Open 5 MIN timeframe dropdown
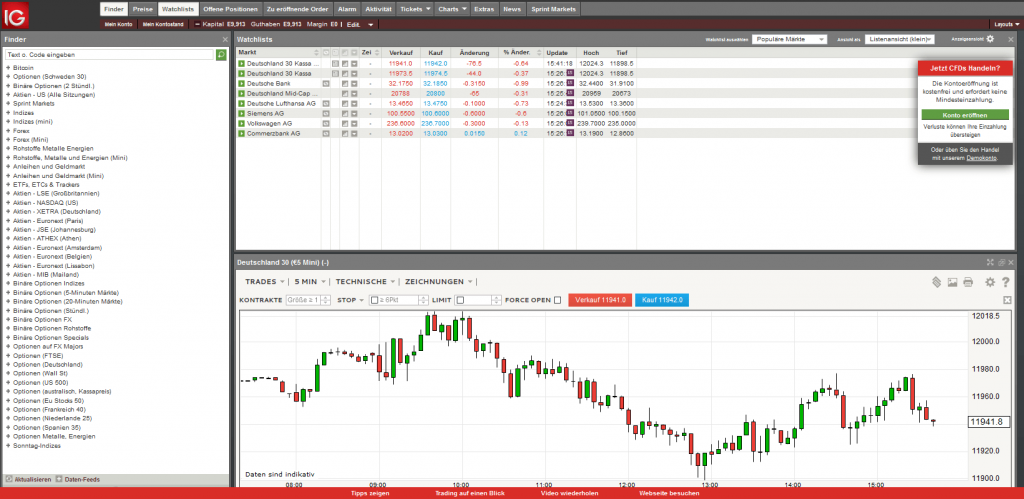 tap(311, 282)
